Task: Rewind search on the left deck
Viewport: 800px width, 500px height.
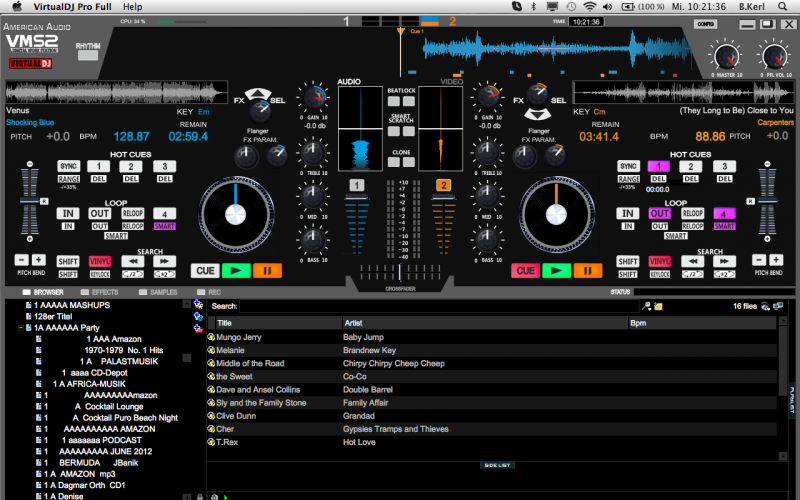Action: (x=133, y=261)
